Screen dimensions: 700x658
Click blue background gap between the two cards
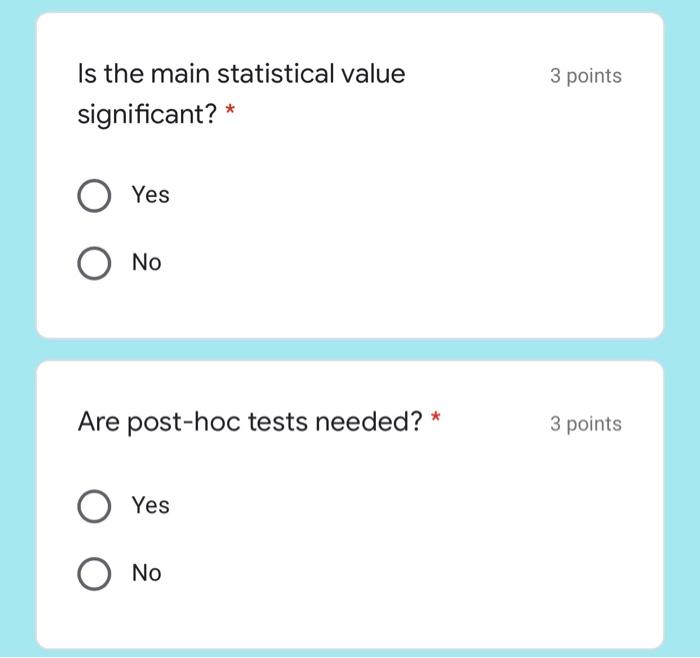(350, 350)
